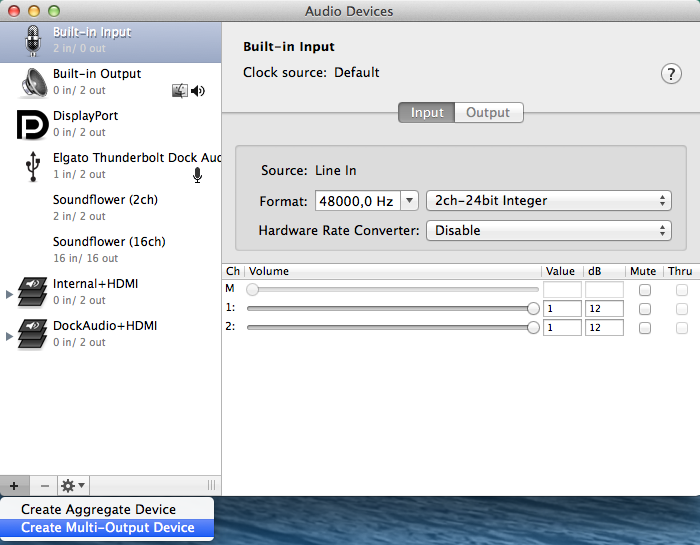This screenshot has height=545, width=700.
Task: Choose Create Aggregate Device menu item
Action: 98,510
